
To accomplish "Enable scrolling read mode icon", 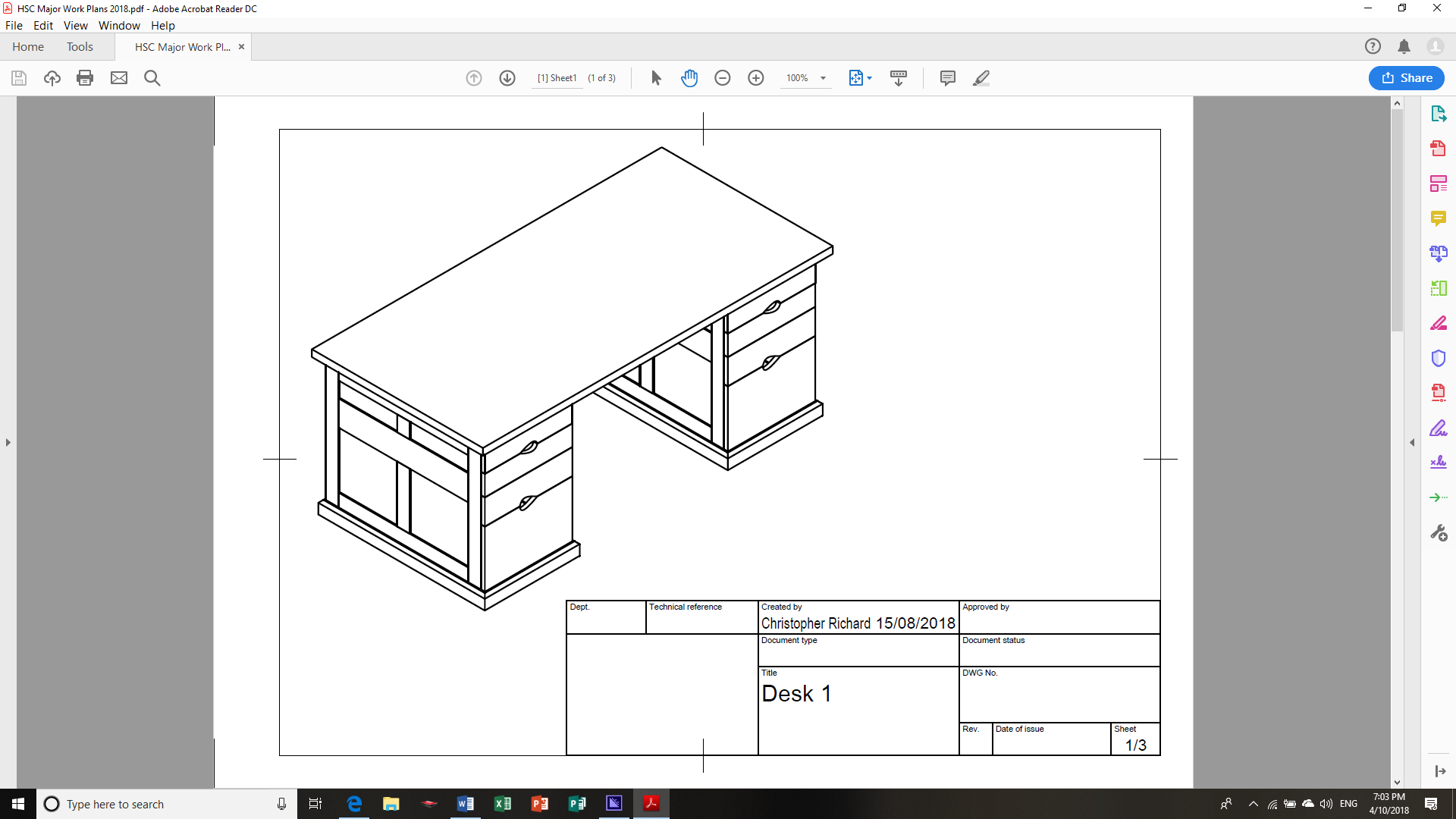I will [899, 78].
